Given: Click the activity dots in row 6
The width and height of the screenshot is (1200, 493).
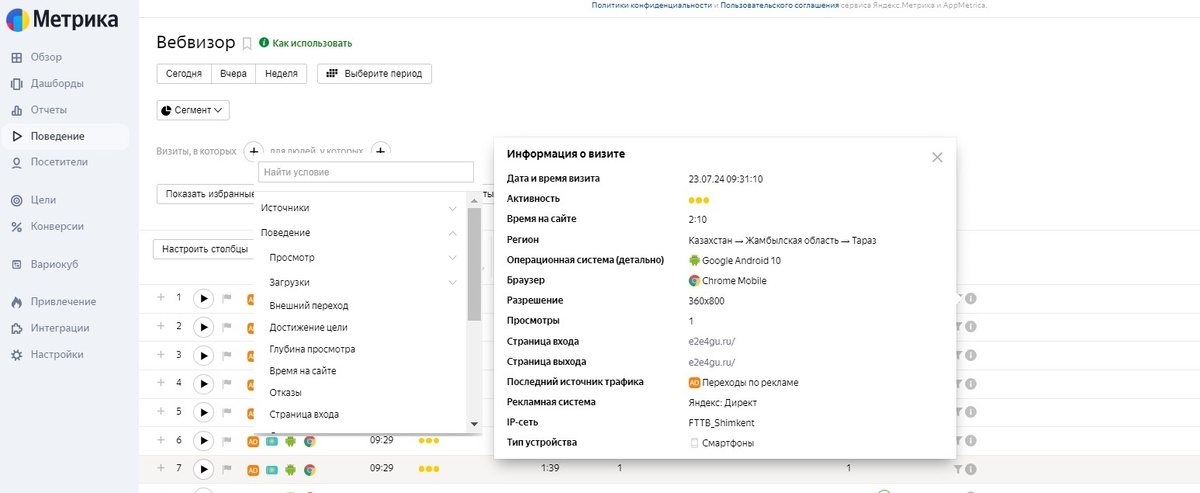Looking at the screenshot, I should click(429, 440).
